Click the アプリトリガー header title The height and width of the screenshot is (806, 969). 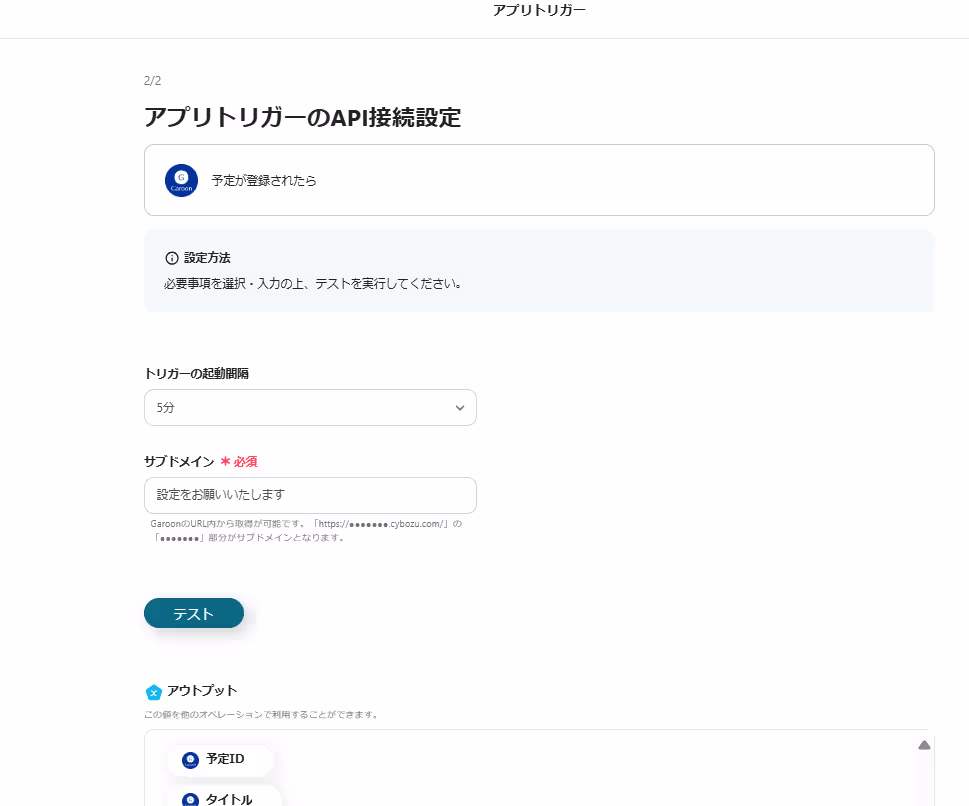pos(540,10)
